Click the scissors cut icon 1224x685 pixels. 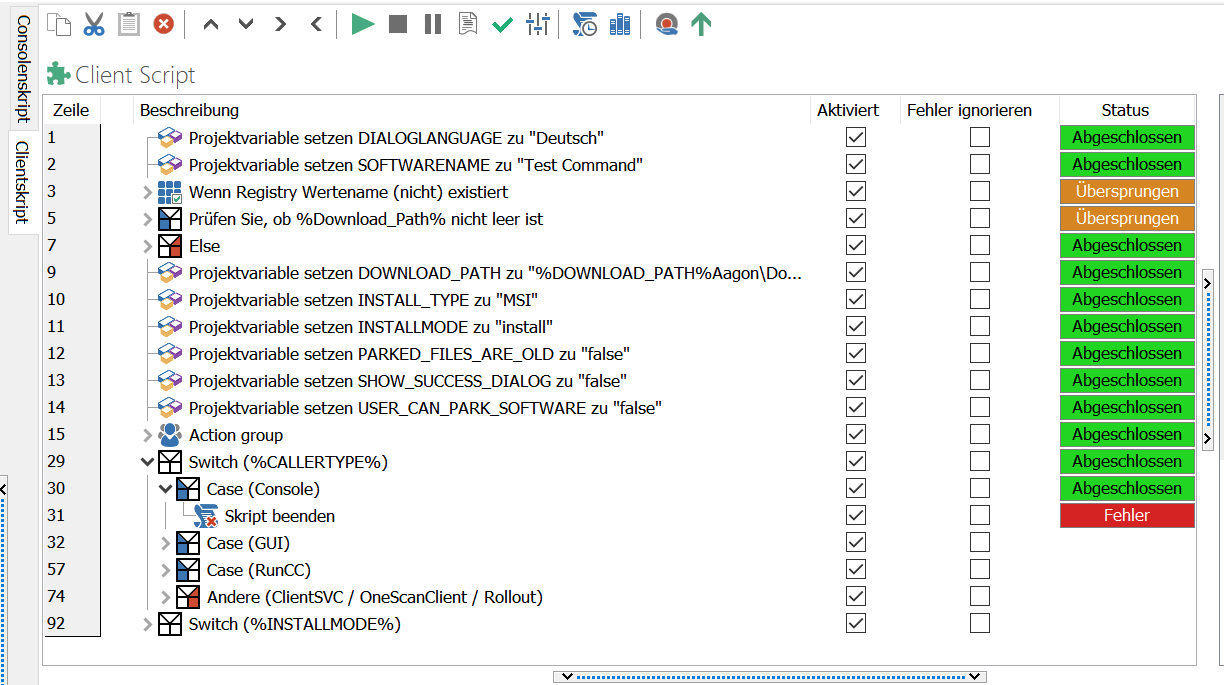point(94,24)
